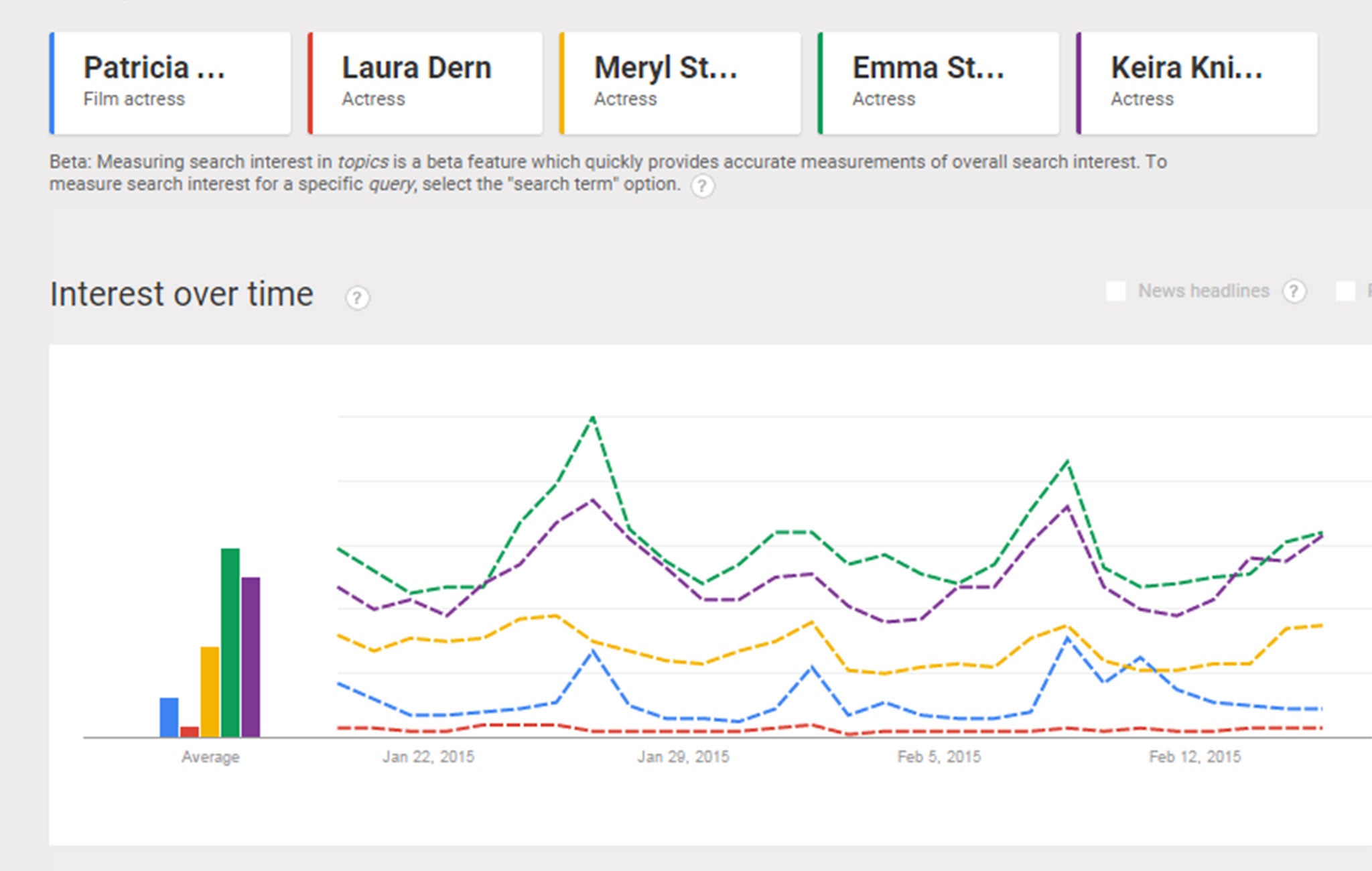Open help icon beside beta feature note
The image size is (1372, 871).
(x=702, y=186)
